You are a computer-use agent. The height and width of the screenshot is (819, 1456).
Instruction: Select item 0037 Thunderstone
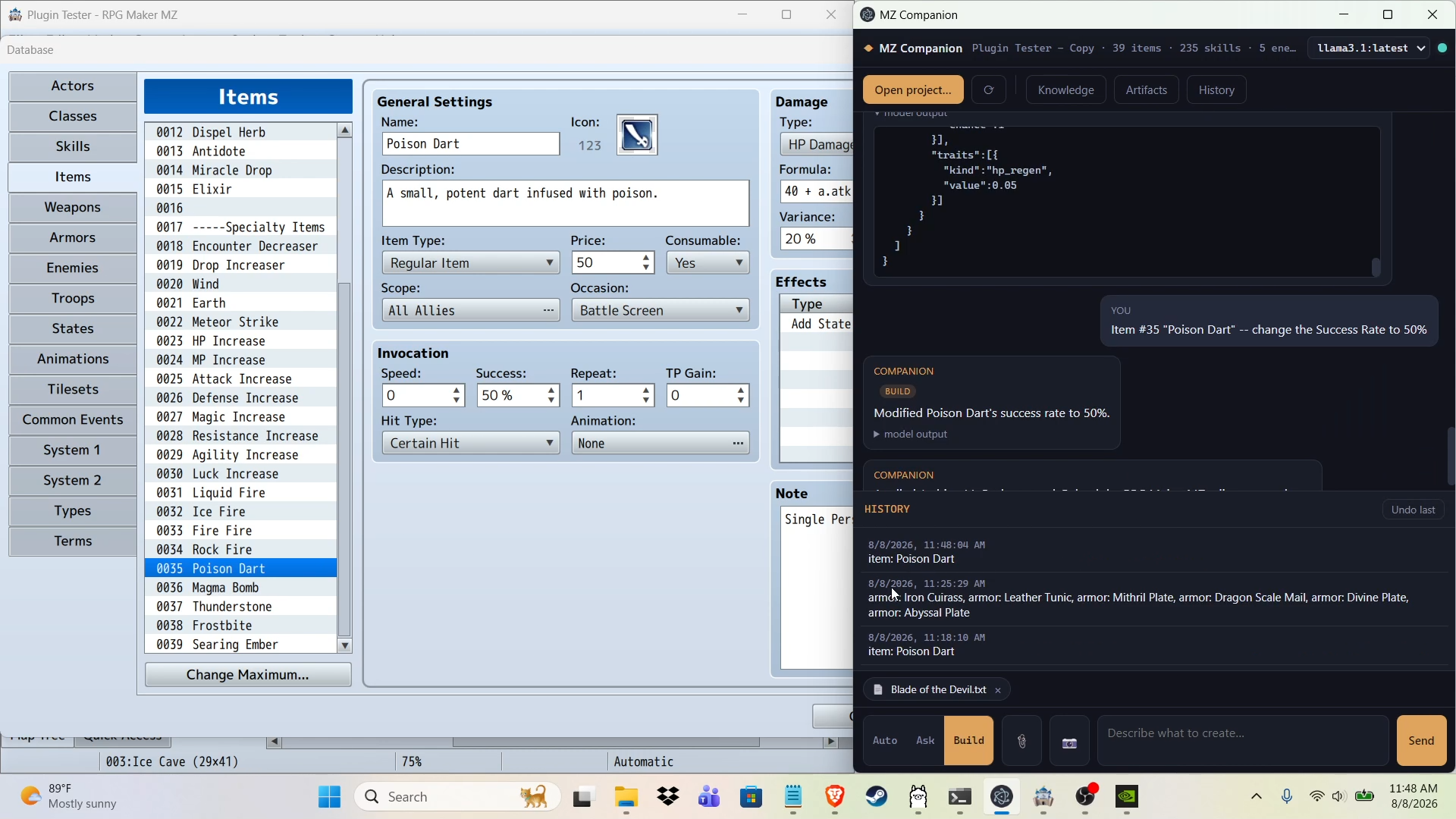pos(241,607)
